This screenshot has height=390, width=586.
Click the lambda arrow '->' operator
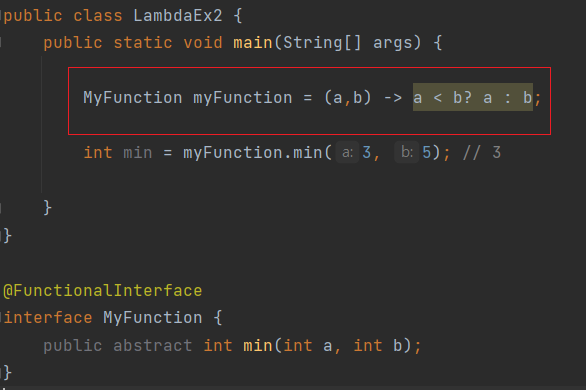[393, 98]
